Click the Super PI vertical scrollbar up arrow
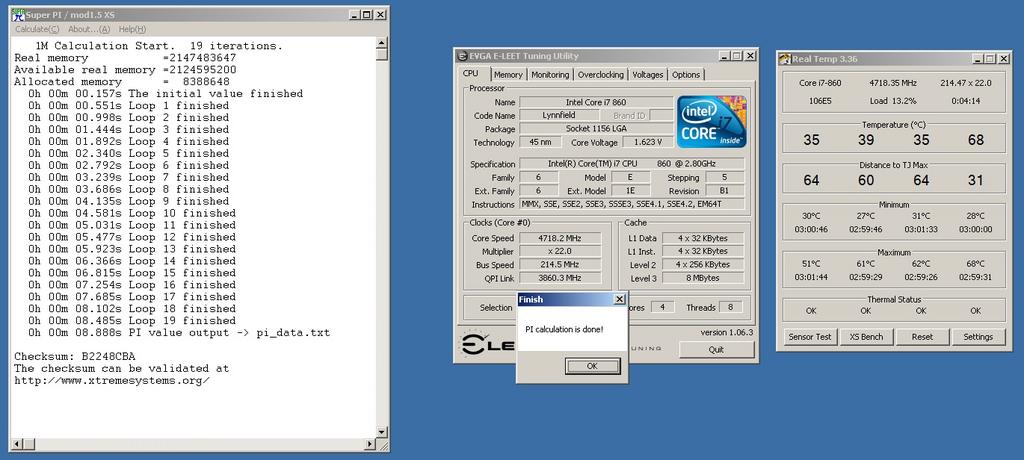 coord(382,43)
